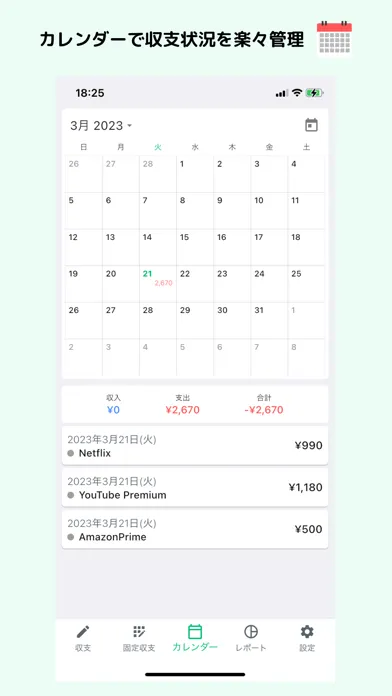Select the カレンダー tab icon

click(x=195, y=632)
